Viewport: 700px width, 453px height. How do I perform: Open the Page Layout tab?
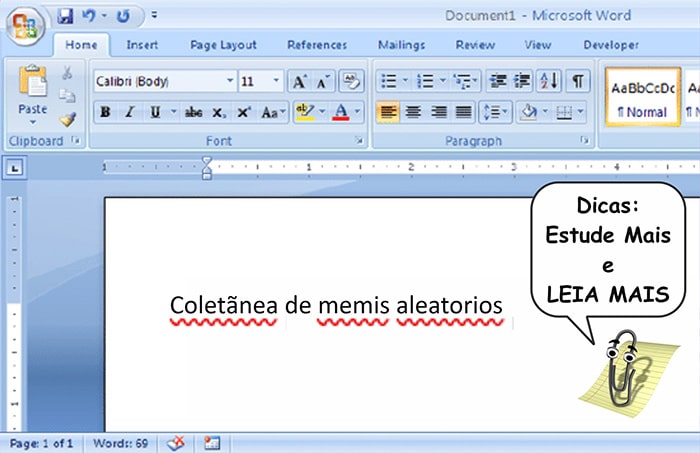click(223, 45)
